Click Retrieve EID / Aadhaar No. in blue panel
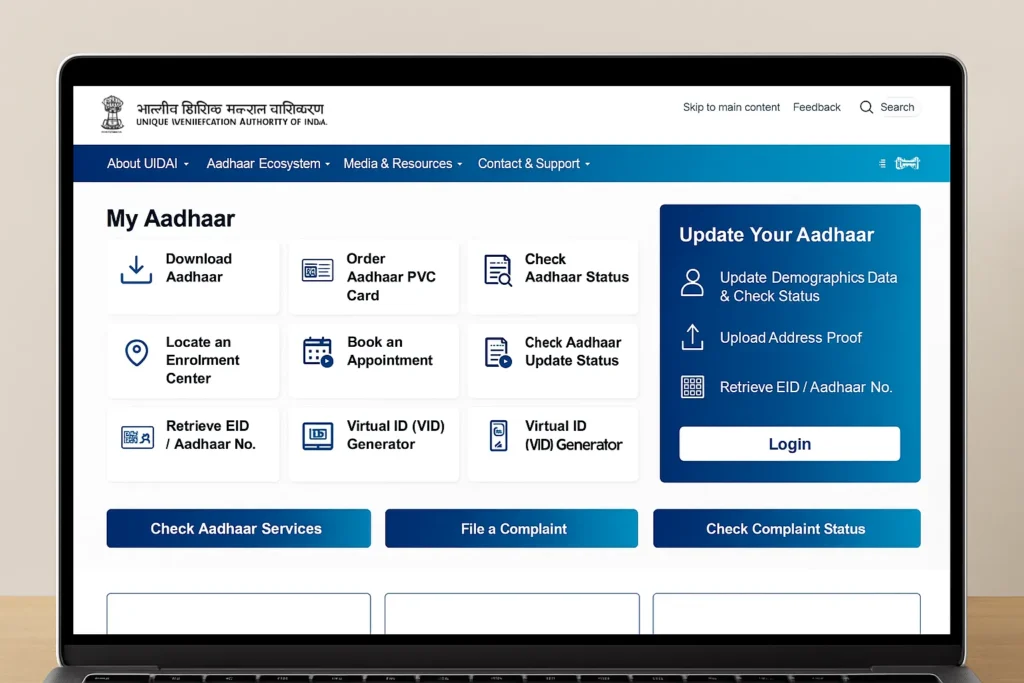Viewport: 1024px width, 683px height. 806,387
